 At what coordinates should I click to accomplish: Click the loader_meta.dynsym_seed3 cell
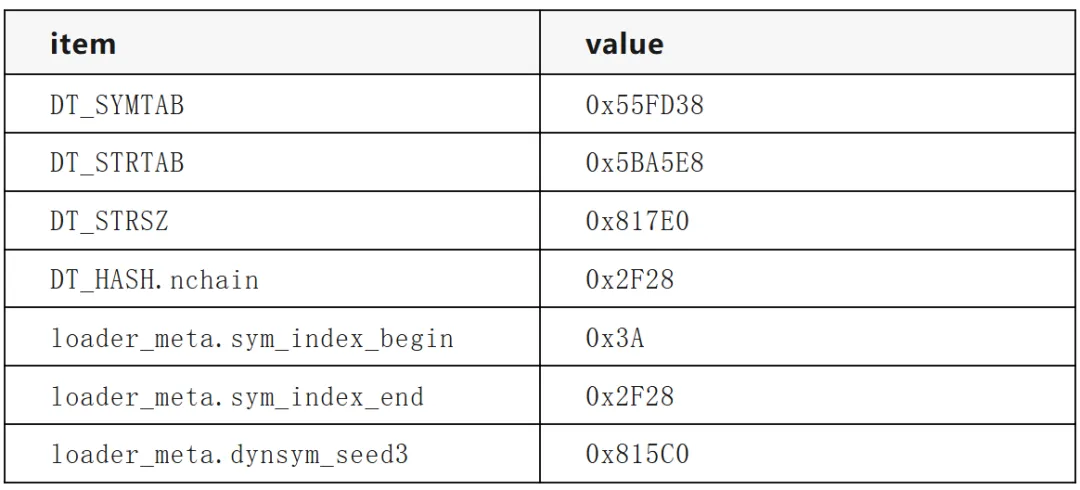[x=273, y=454]
